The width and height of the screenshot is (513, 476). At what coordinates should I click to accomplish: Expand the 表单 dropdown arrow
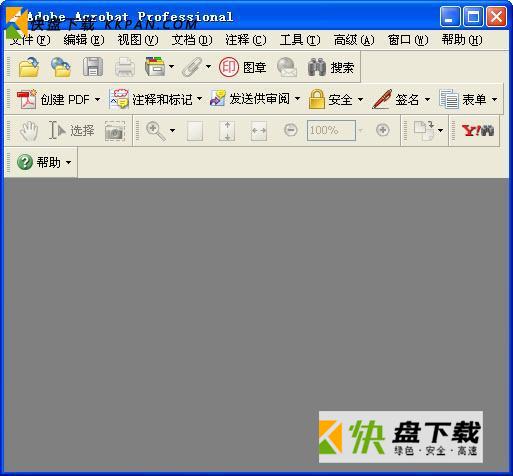(x=494, y=99)
